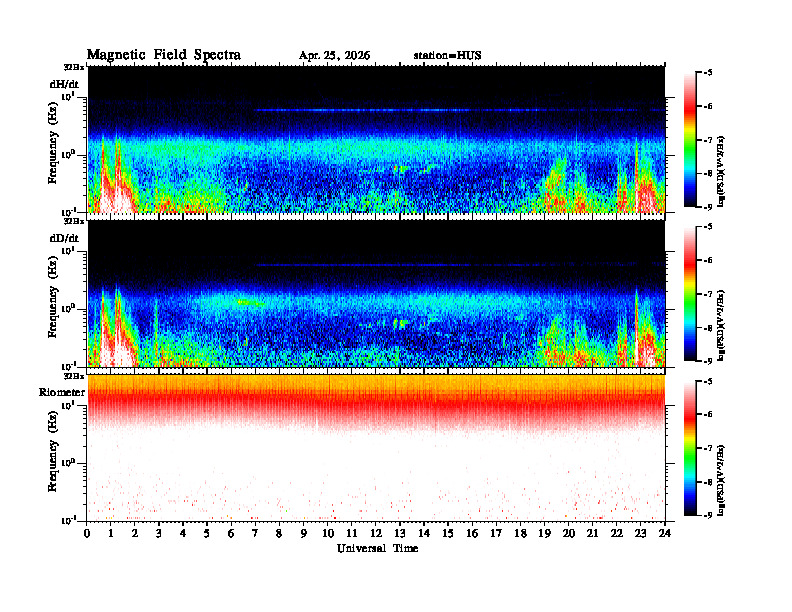This screenshot has width=792, height=612.
Task: Select the "dD/dt" panel label
Action: click(x=64, y=238)
